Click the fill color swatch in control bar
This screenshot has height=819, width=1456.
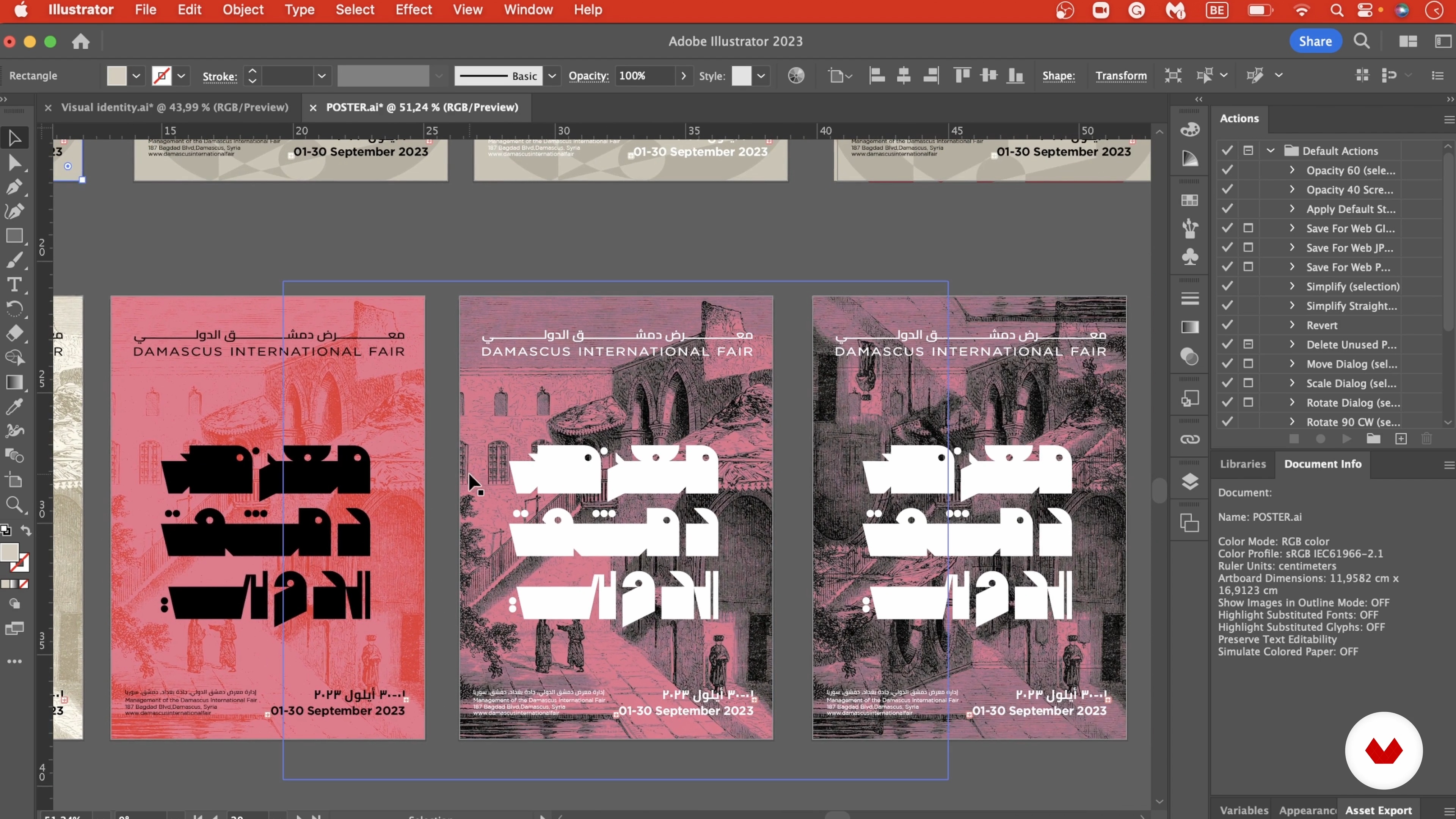tap(117, 76)
